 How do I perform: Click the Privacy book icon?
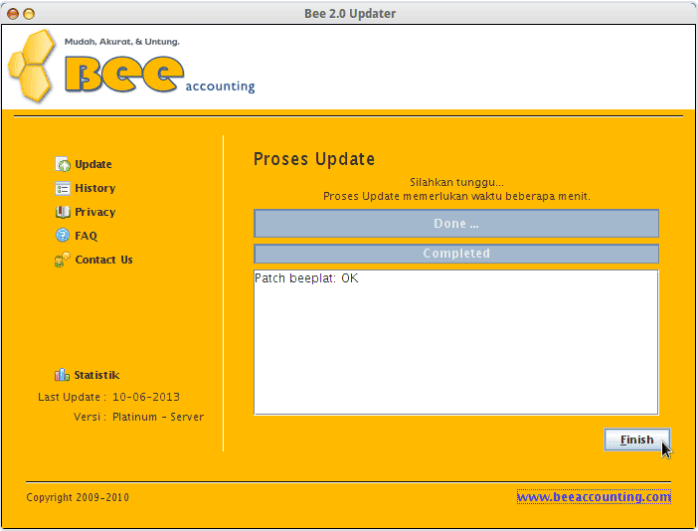(x=63, y=212)
